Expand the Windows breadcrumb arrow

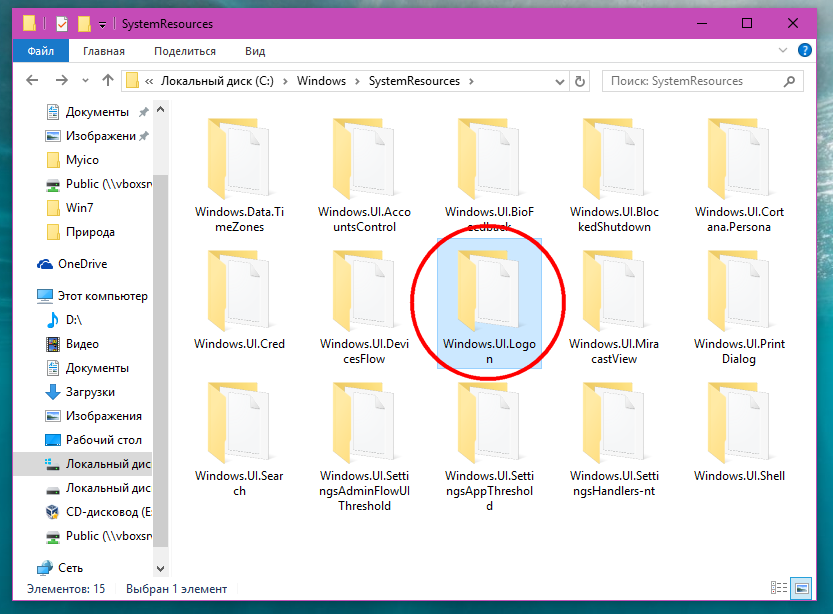[x=357, y=81]
